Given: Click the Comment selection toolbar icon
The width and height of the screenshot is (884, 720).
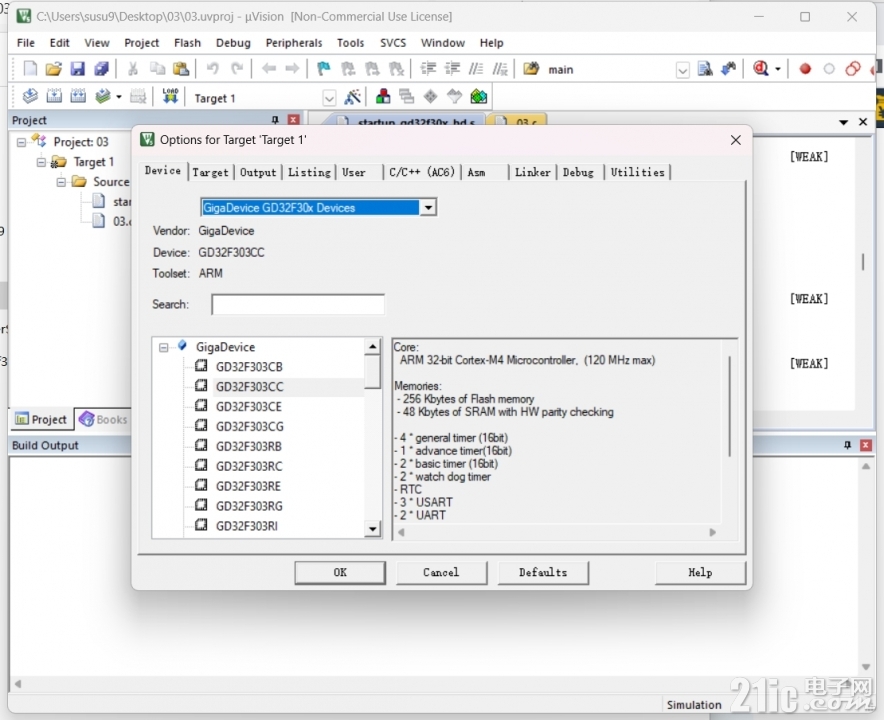Looking at the screenshot, I should pyautogui.click(x=476, y=69).
